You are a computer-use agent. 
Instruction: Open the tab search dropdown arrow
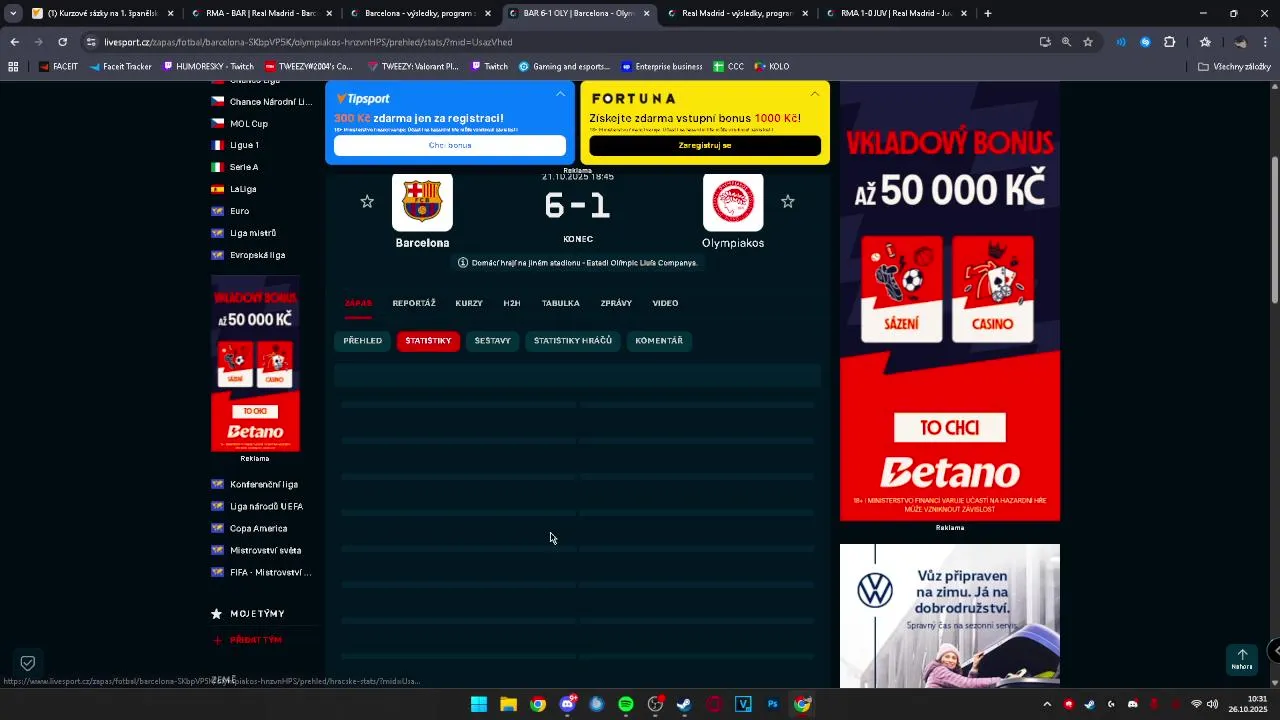tap(13, 14)
